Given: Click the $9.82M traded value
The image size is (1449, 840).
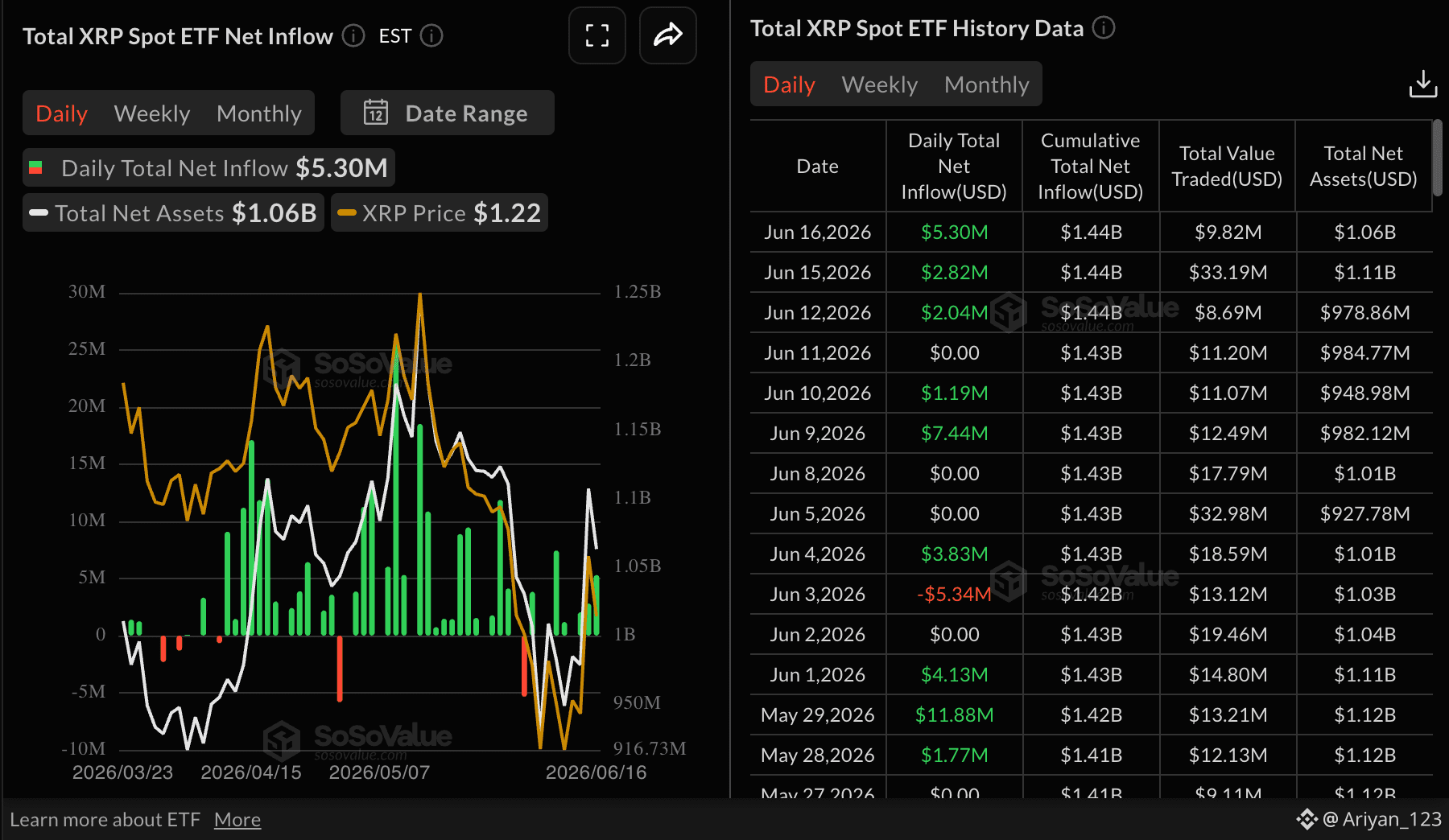Looking at the screenshot, I should click(1228, 233).
